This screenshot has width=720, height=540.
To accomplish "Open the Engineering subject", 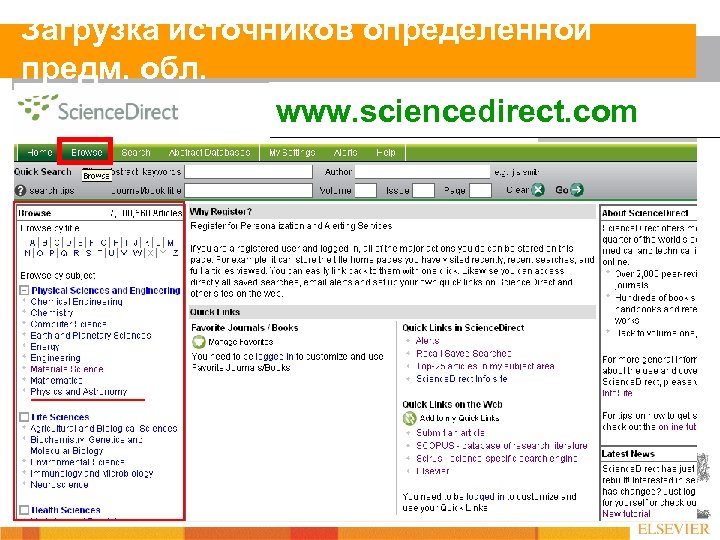I will click(55, 358).
